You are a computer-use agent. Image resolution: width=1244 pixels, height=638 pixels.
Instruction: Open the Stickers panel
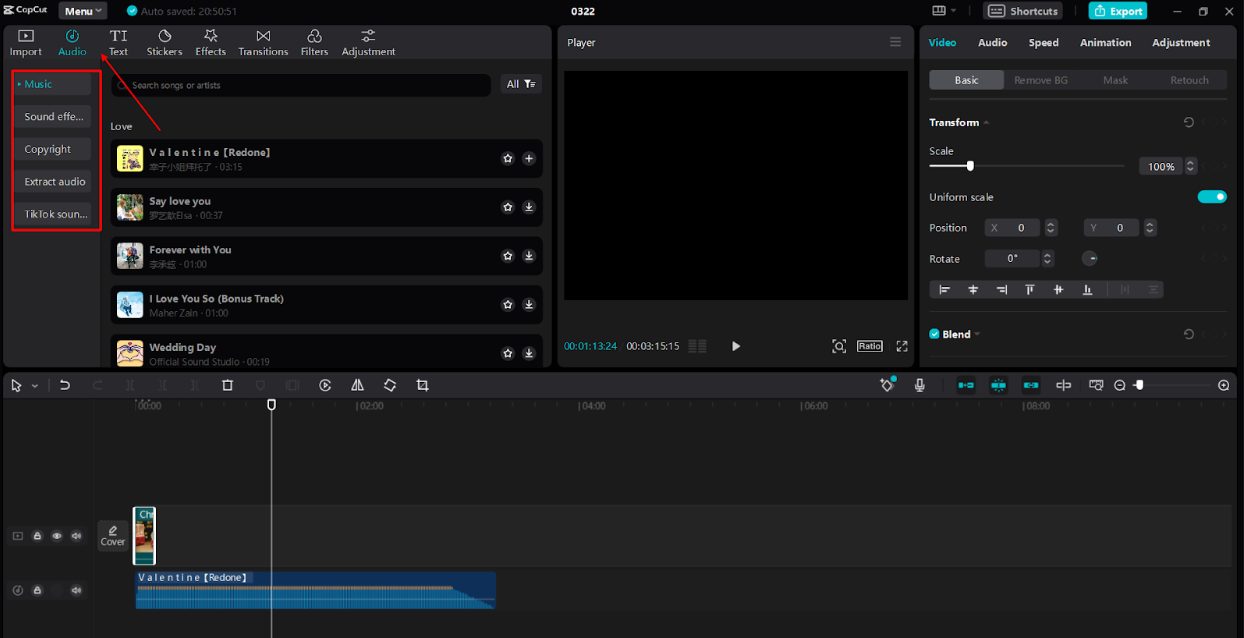tap(164, 42)
